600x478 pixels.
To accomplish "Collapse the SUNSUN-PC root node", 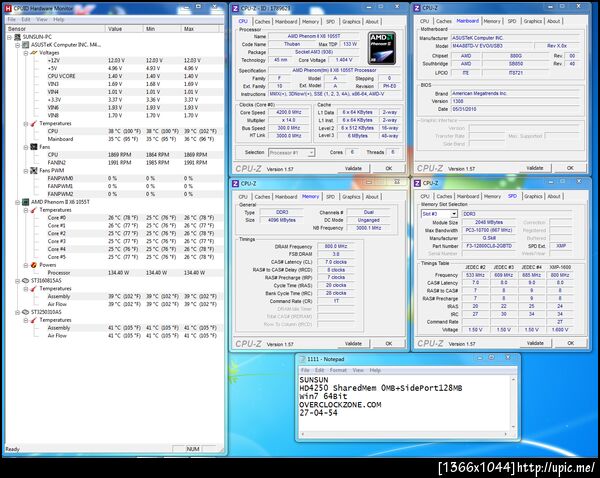I will tap(9, 37).
